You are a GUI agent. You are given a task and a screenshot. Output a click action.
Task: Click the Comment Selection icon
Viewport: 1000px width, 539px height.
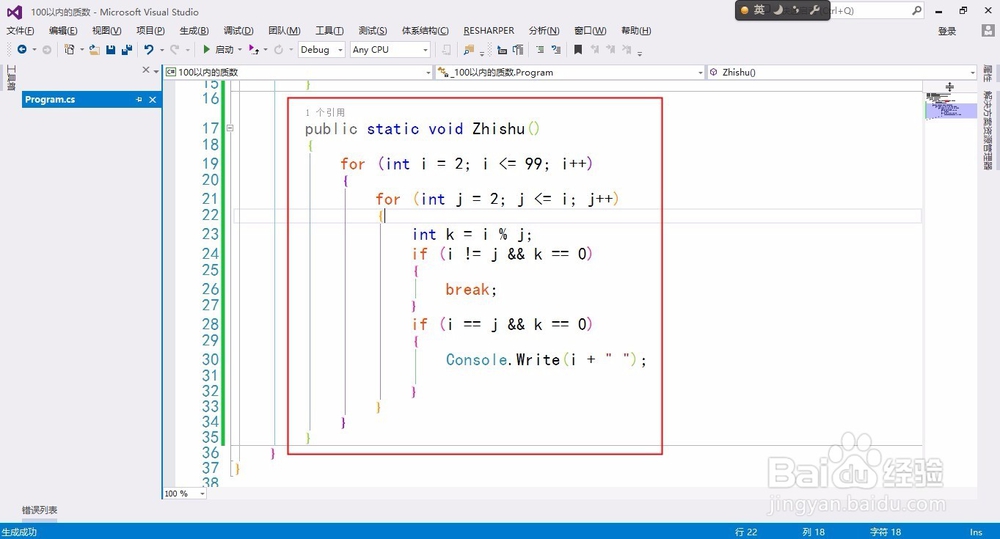click(x=540, y=49)
